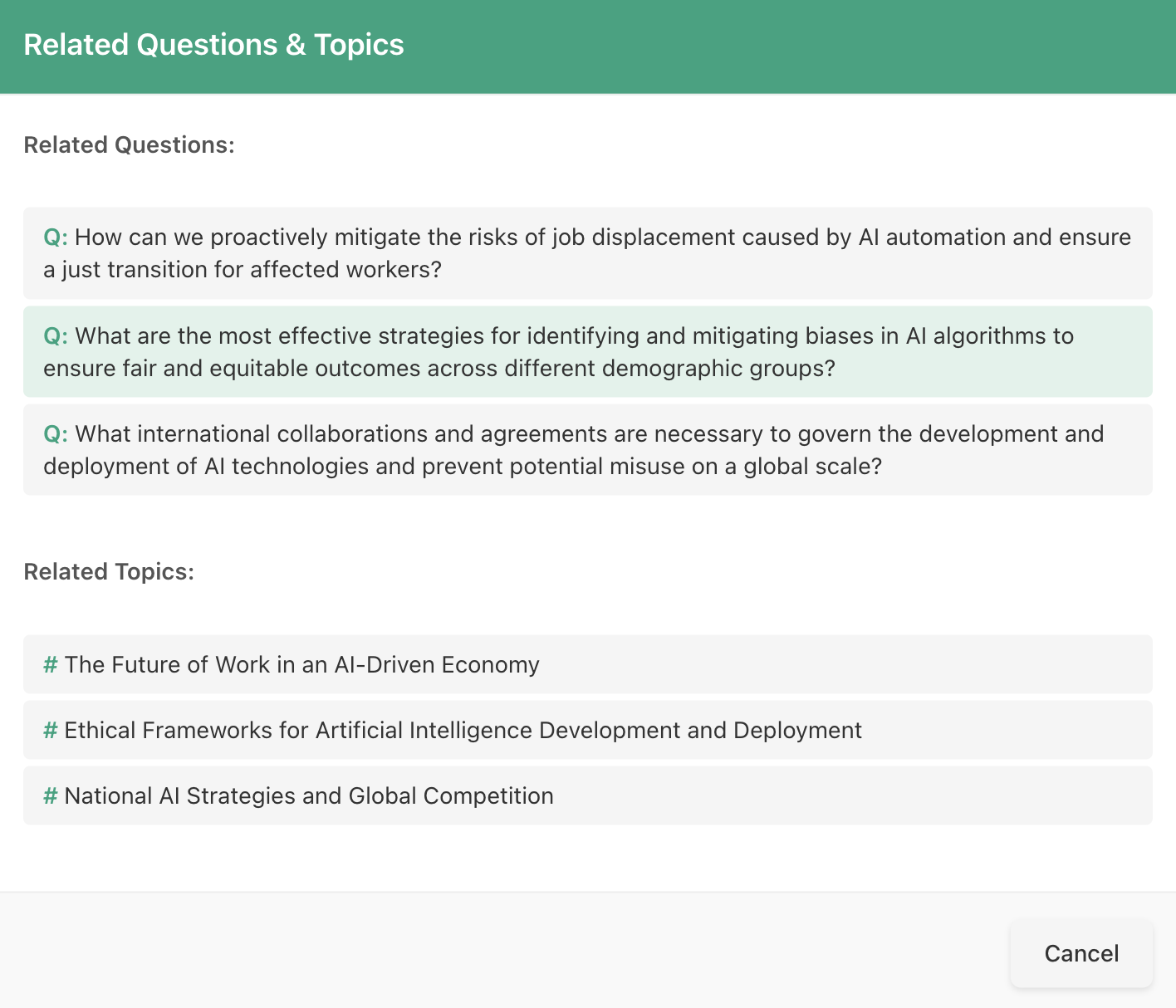Expand the Related Topics section header
Viewport: 1176px width, 1008px height.
click(109, 571)
